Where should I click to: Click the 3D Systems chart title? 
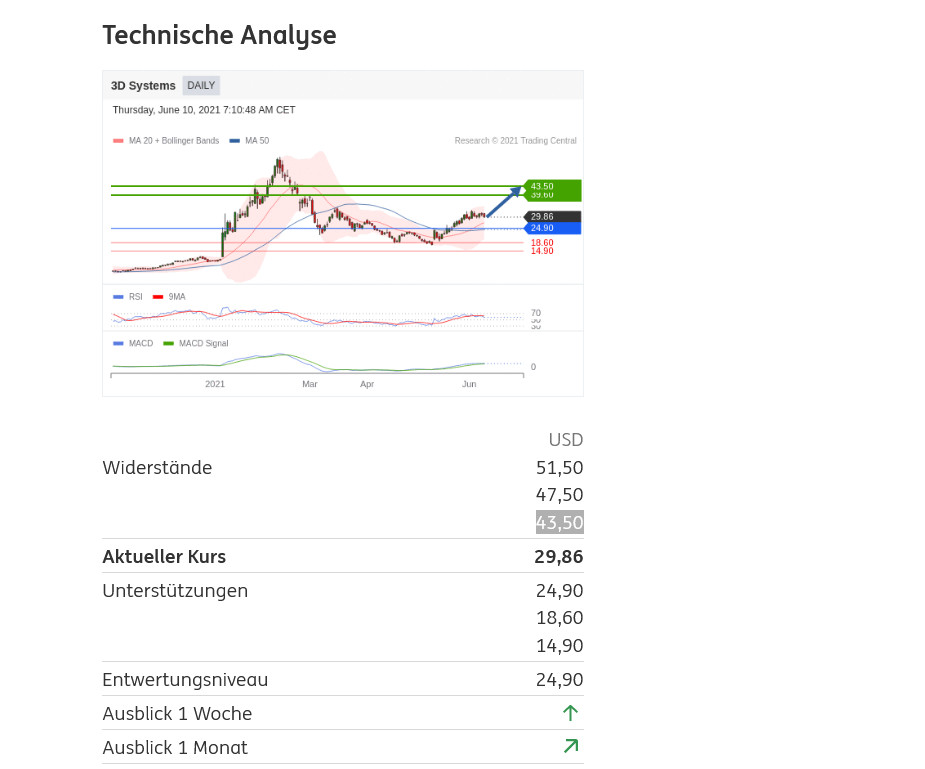click(143, 86)
